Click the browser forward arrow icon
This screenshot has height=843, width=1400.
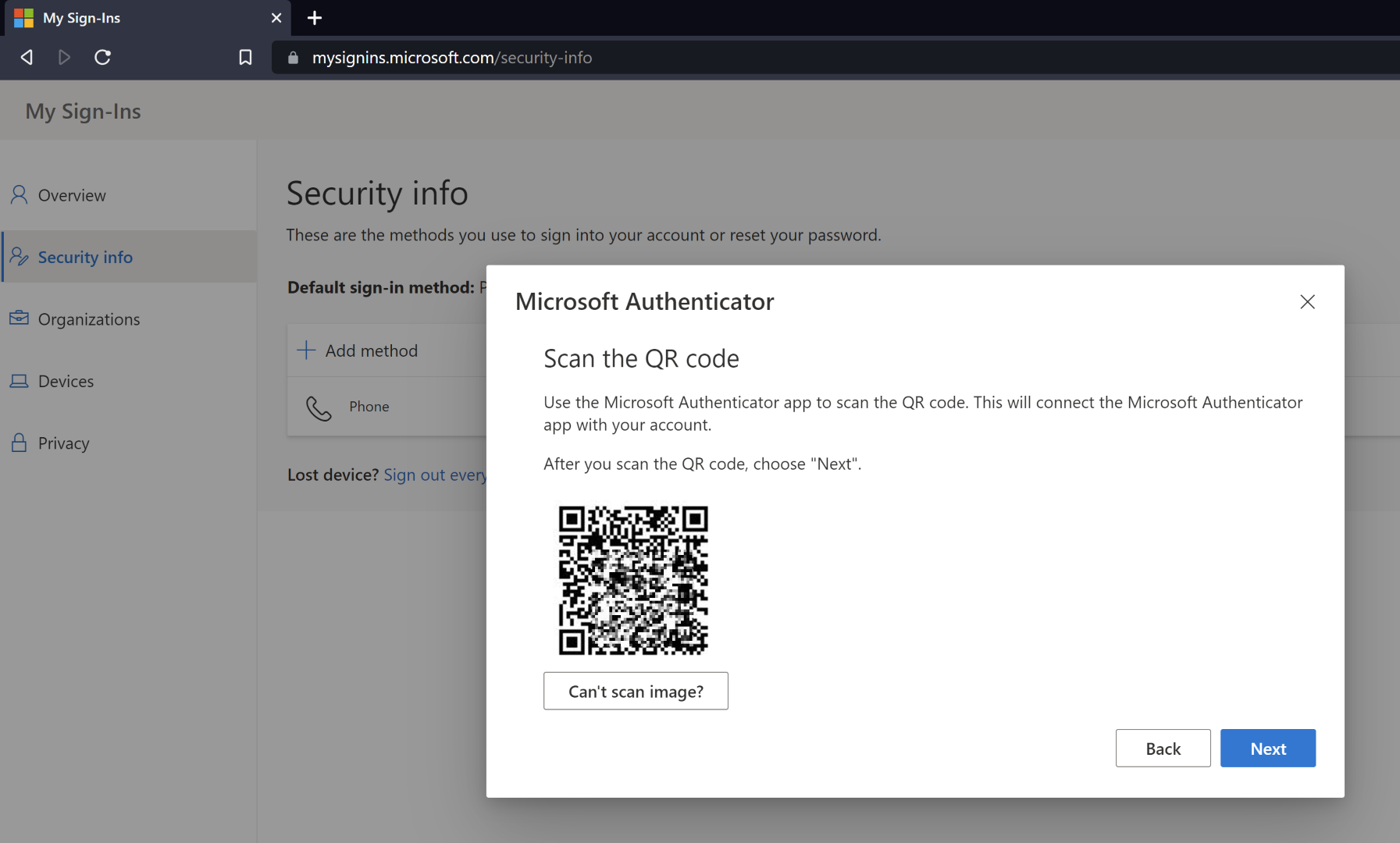[x=64, y=57]
